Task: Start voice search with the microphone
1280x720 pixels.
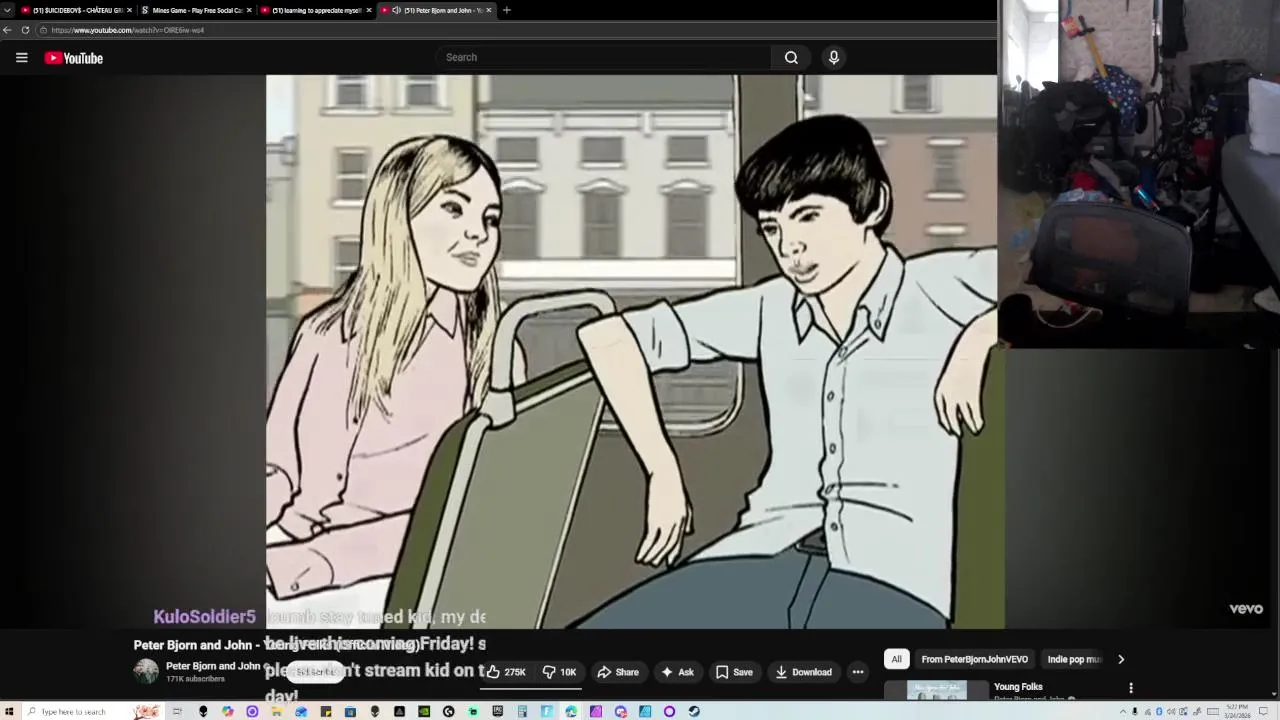Action: 833,57
